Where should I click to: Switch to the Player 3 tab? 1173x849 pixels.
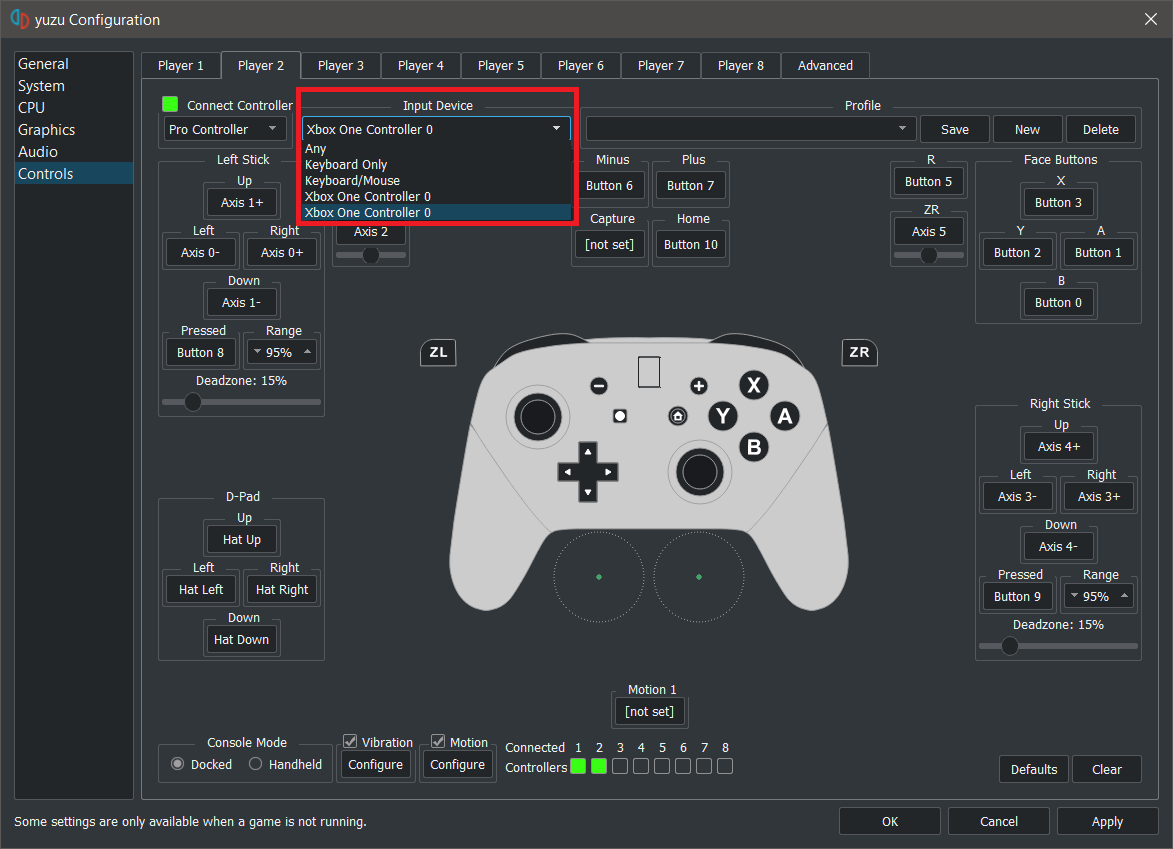coord(340,66)
